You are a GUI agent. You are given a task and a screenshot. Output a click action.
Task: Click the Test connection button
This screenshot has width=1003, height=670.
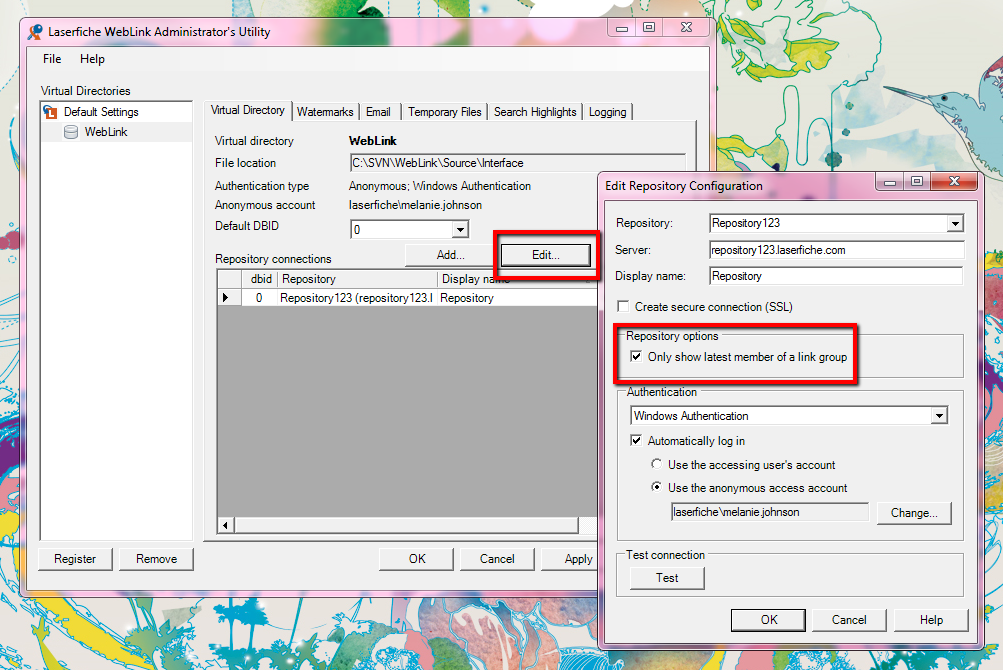point(667,578)
